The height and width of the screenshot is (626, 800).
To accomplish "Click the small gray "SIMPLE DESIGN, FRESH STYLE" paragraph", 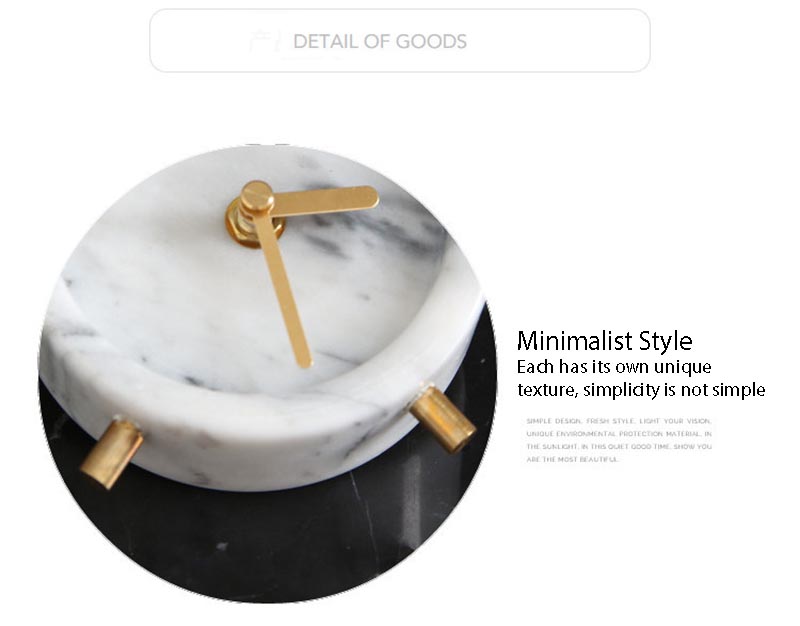I will click(619, 440).
